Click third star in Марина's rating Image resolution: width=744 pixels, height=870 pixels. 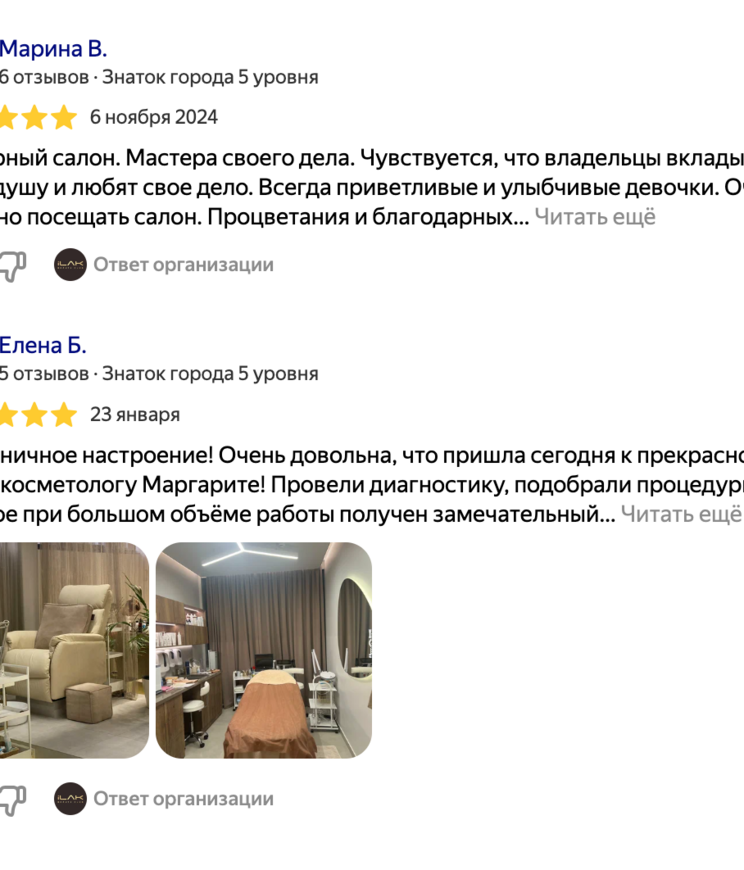64,117
